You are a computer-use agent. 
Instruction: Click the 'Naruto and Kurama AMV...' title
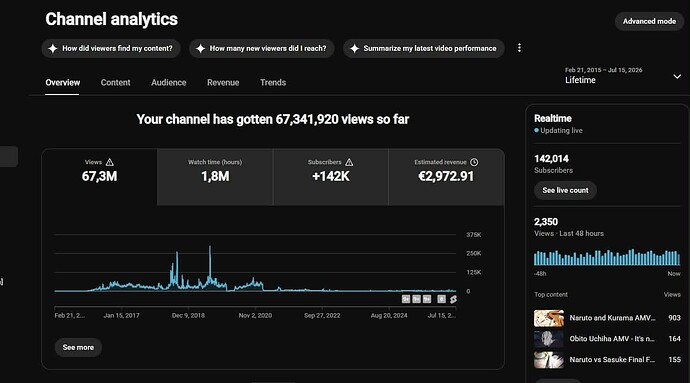click(x=612, y=318)
